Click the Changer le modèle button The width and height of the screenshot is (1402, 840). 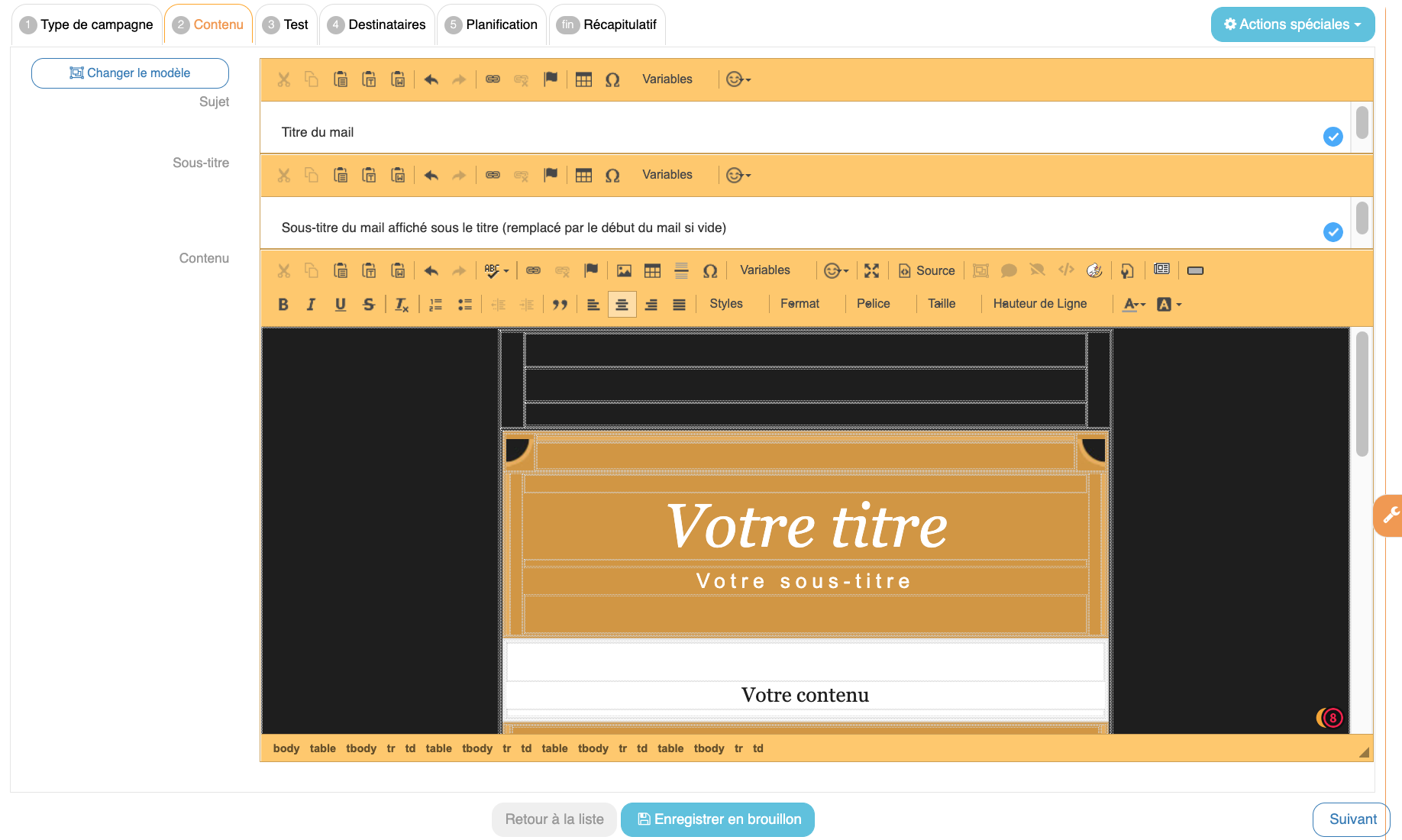130,73
